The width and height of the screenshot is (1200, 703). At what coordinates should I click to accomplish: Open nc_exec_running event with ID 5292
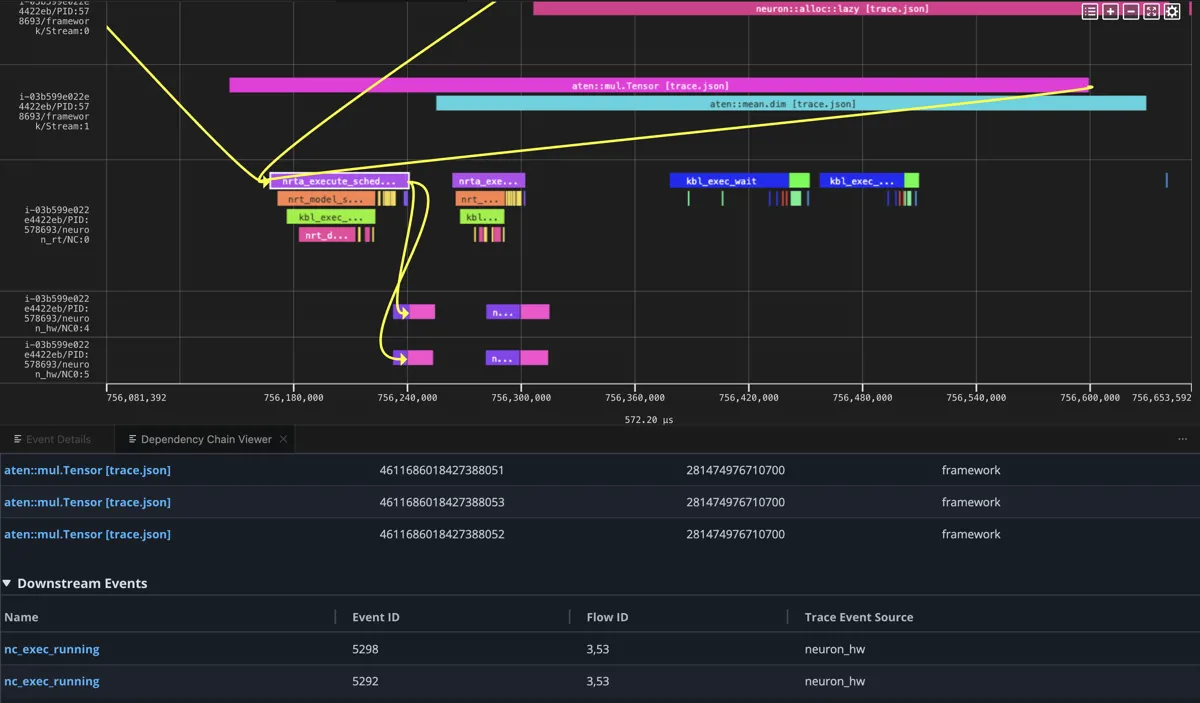point(52,681)
